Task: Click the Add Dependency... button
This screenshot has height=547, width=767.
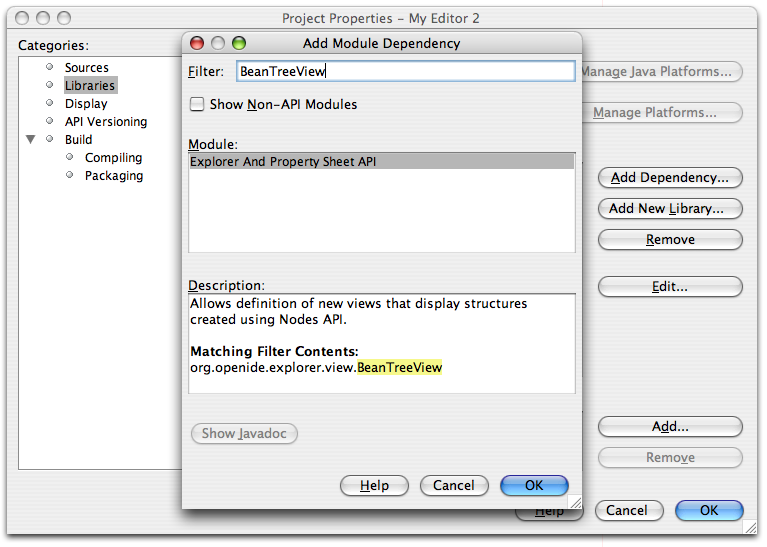Action: 670,178
